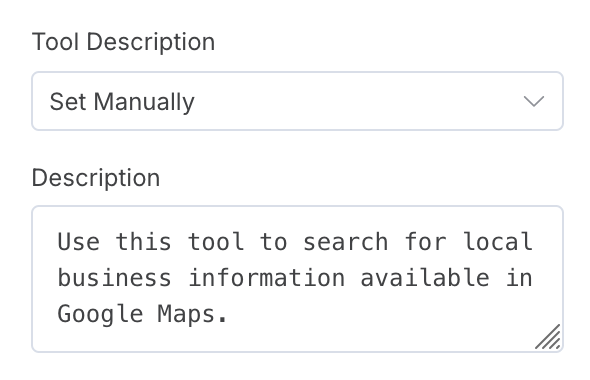590x380 pixels.
Task: Click the Description label above the textarea
Action: pos(96,178)
